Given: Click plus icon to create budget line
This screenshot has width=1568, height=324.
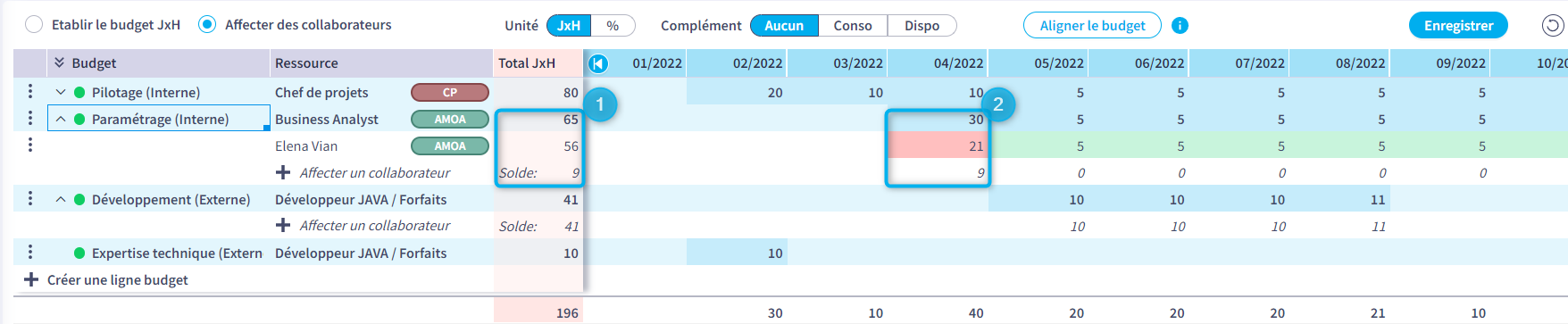Looking at the screenshot, I should click(31, 279).
